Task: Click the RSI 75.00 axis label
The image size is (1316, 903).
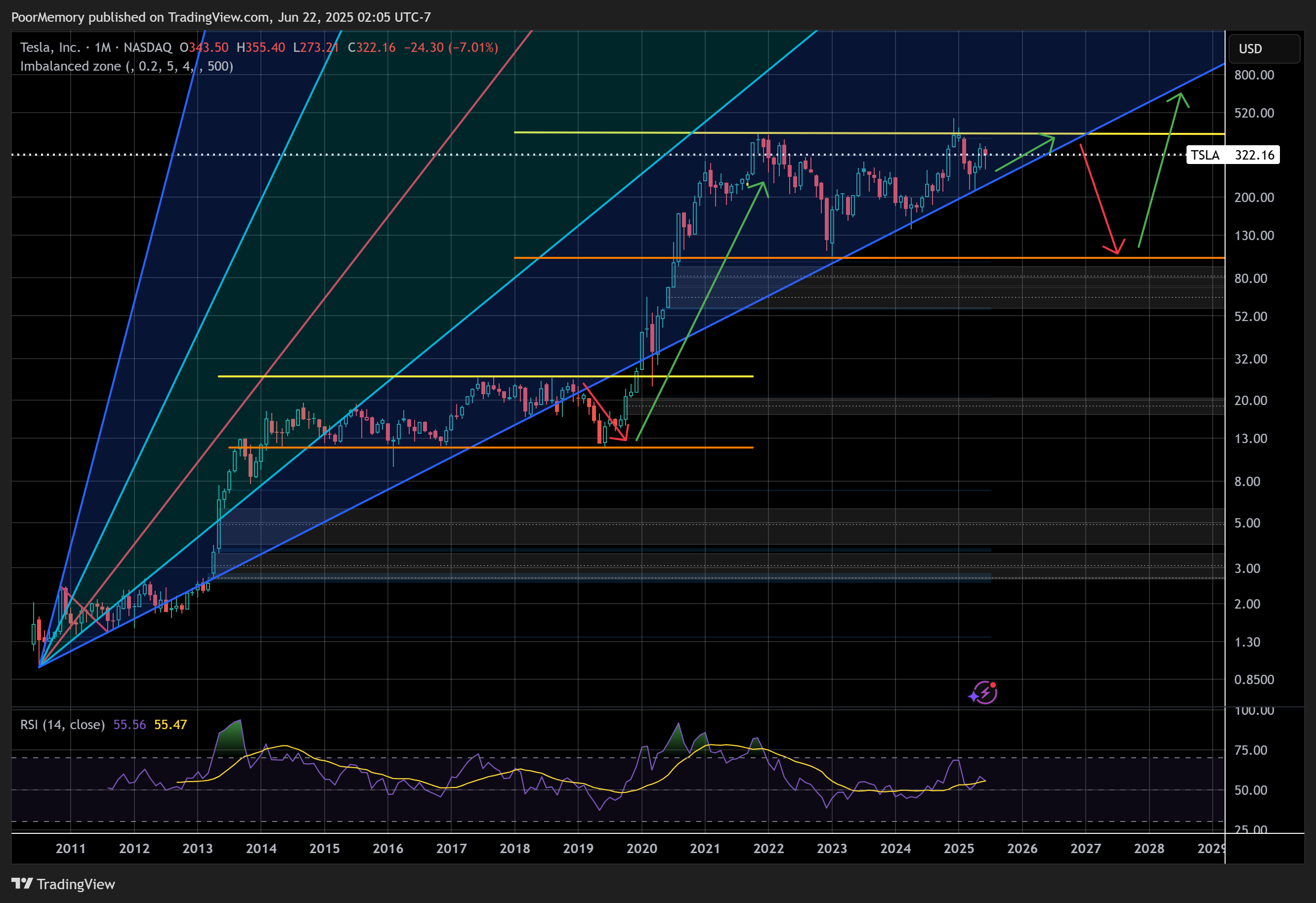Action: [x=1251, y=750]
